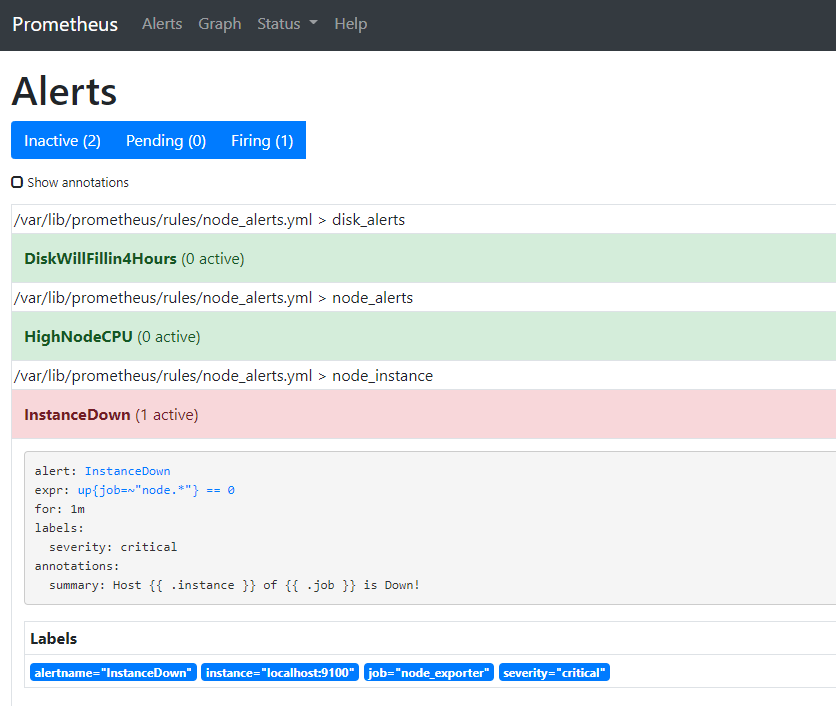Image resolution: width=836 pixels, height=706 pixels.
Task: Click the InstanceDown alert name link
Action: pos(127,471)
